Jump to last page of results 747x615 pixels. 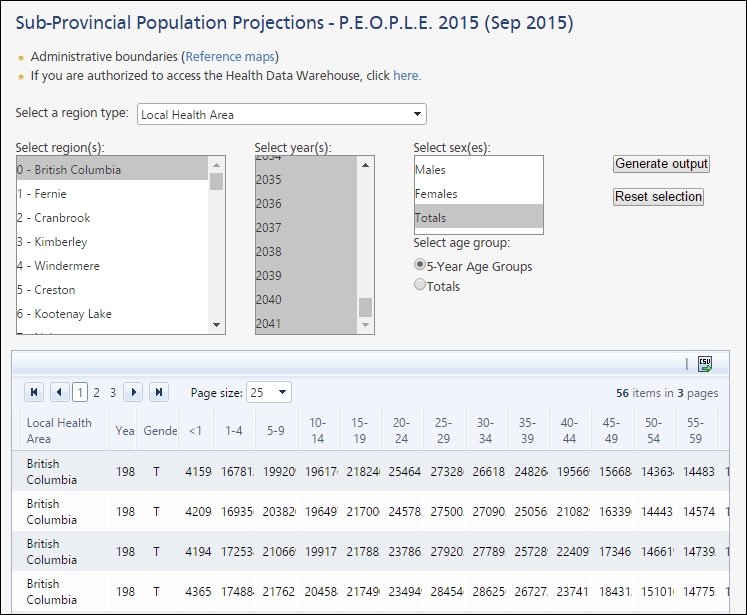[x=159, y=392]
